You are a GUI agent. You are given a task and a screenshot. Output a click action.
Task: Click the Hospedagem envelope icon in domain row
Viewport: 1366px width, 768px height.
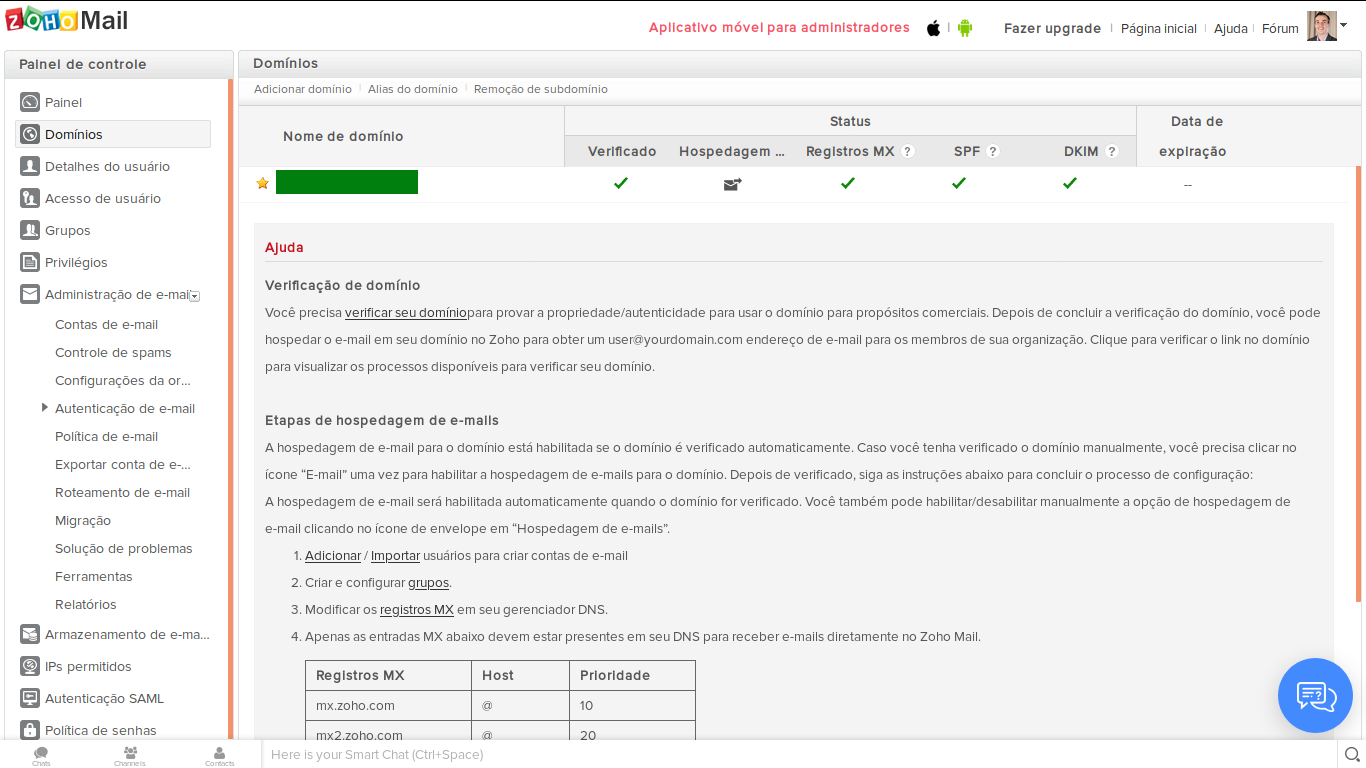tap(732, 184)
